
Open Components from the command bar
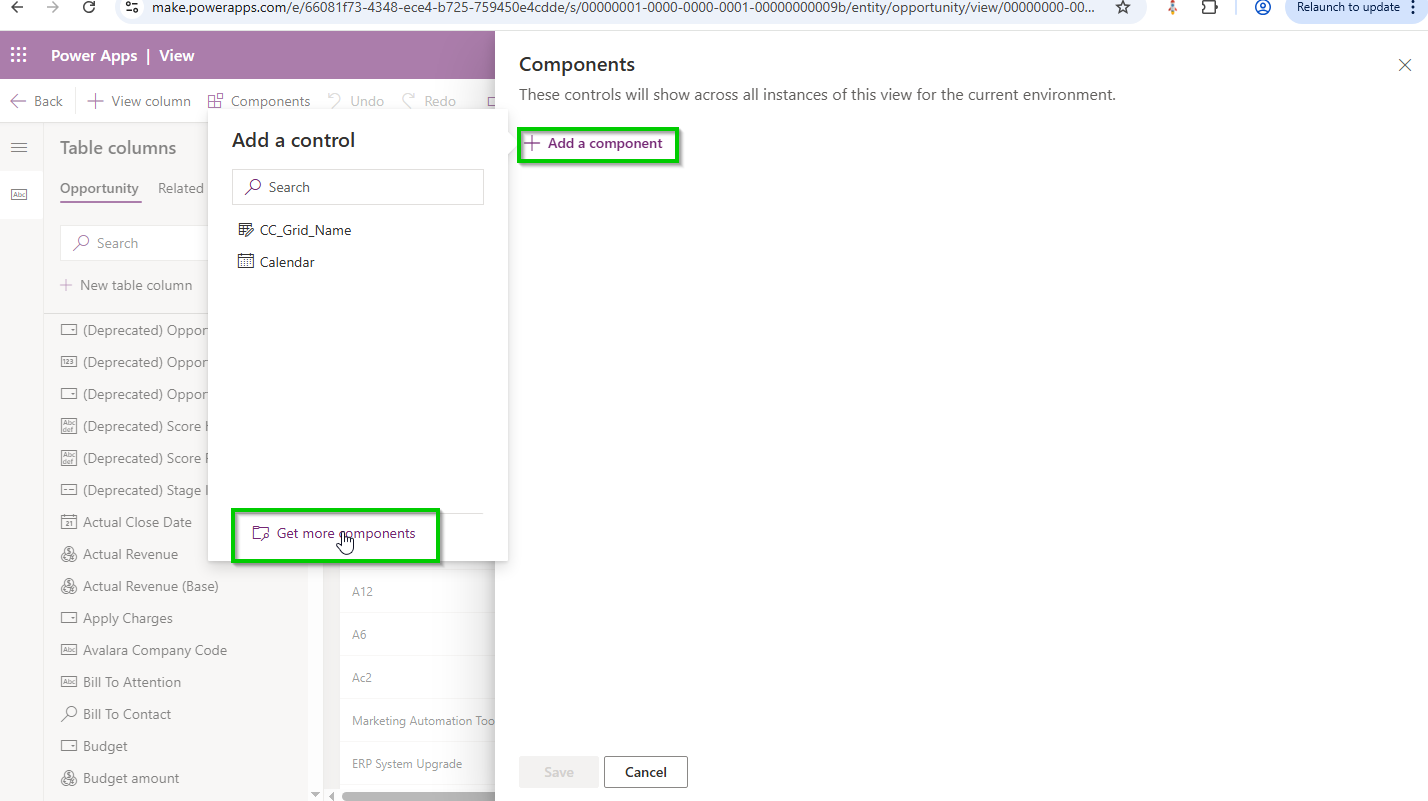click(x=259, y=101)
